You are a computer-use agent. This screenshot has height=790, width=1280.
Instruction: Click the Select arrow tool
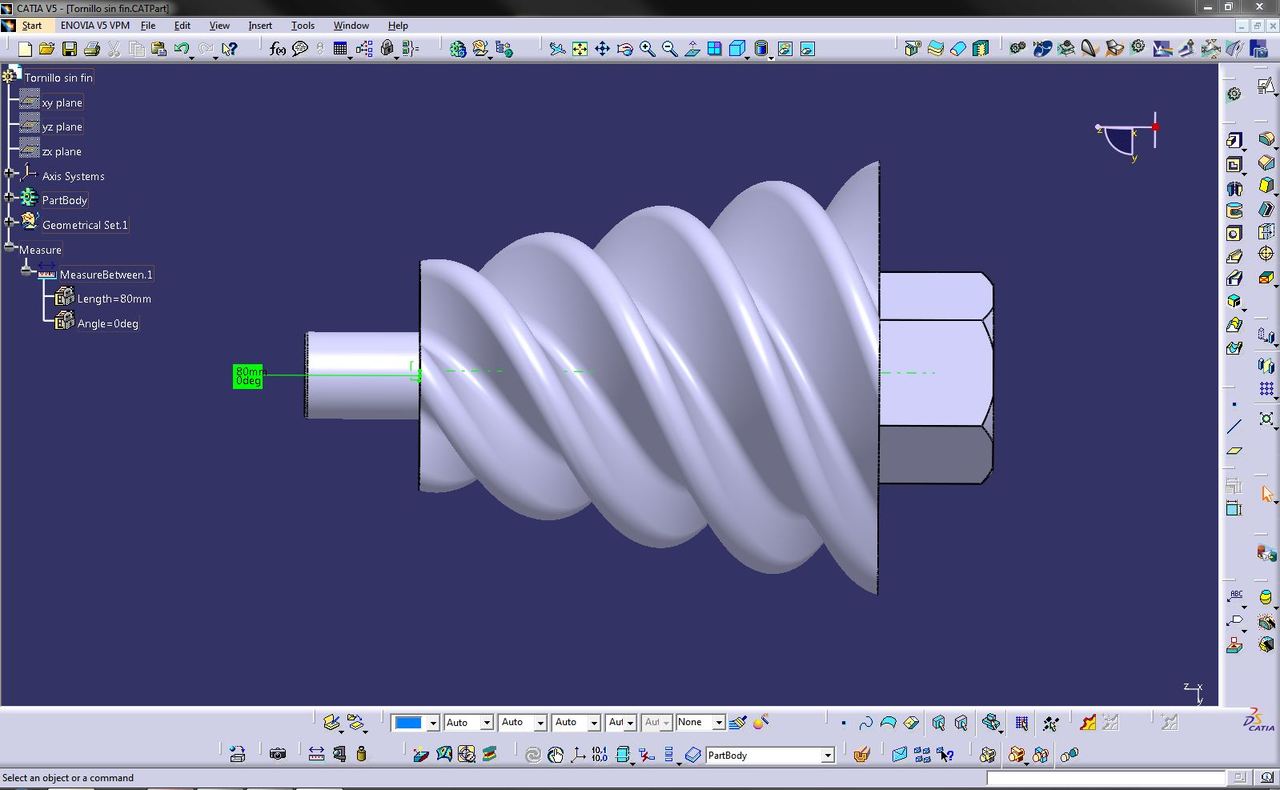(x=1266, y=494)
